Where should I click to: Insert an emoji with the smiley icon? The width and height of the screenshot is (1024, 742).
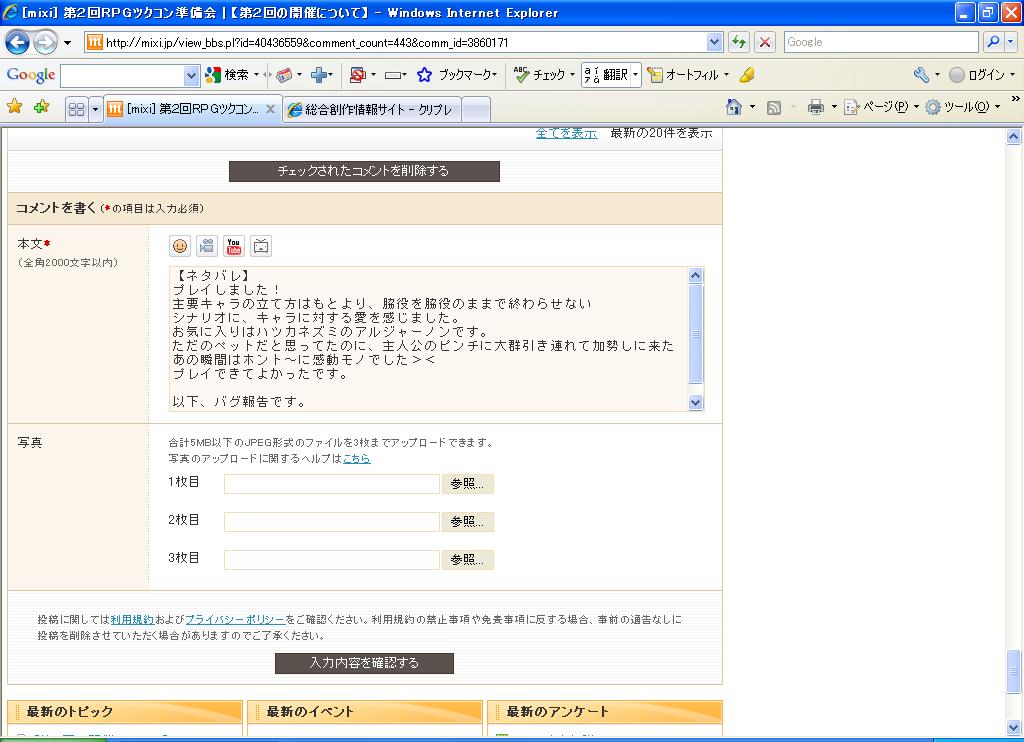[180, 246]
